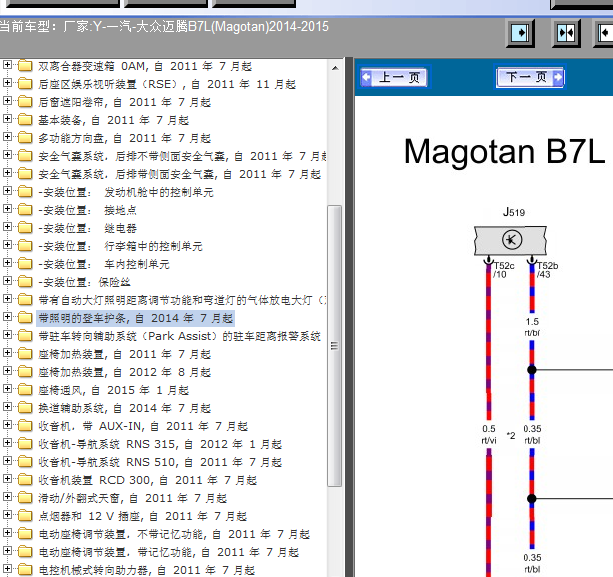Image resolution: width=613 pixels, height=577 pixels.
Task: Click the Magotan B7L diagram title
Action: point(504,152)
